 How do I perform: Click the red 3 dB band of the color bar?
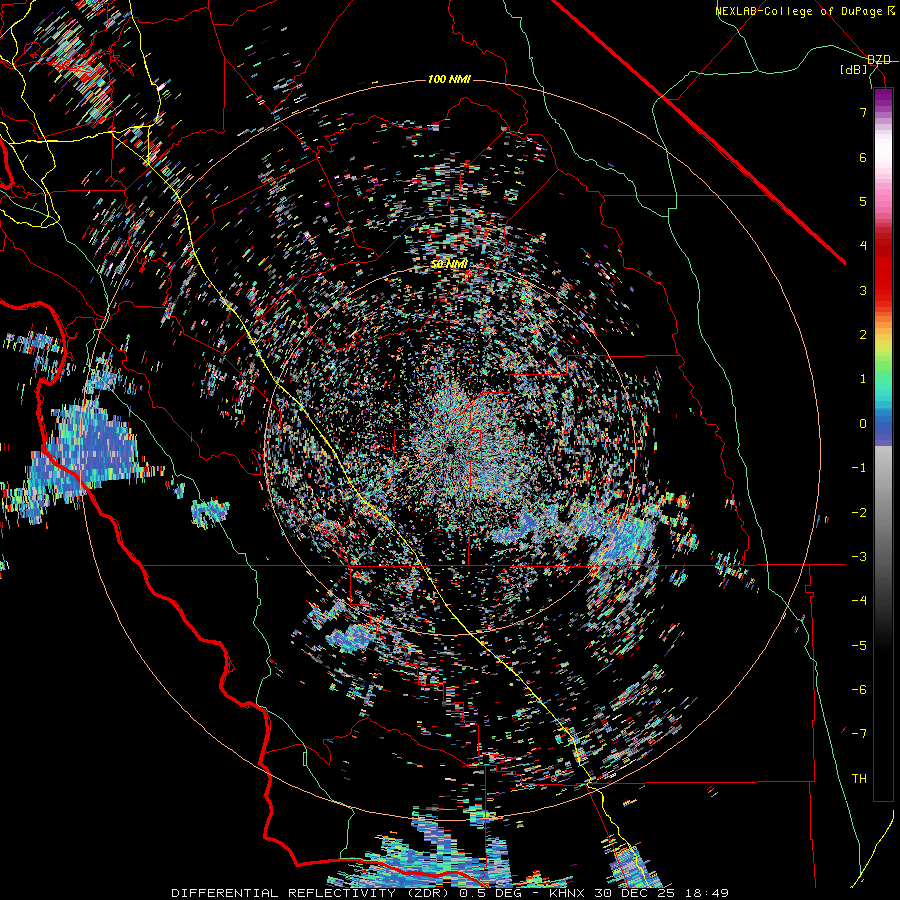[883, 290]
